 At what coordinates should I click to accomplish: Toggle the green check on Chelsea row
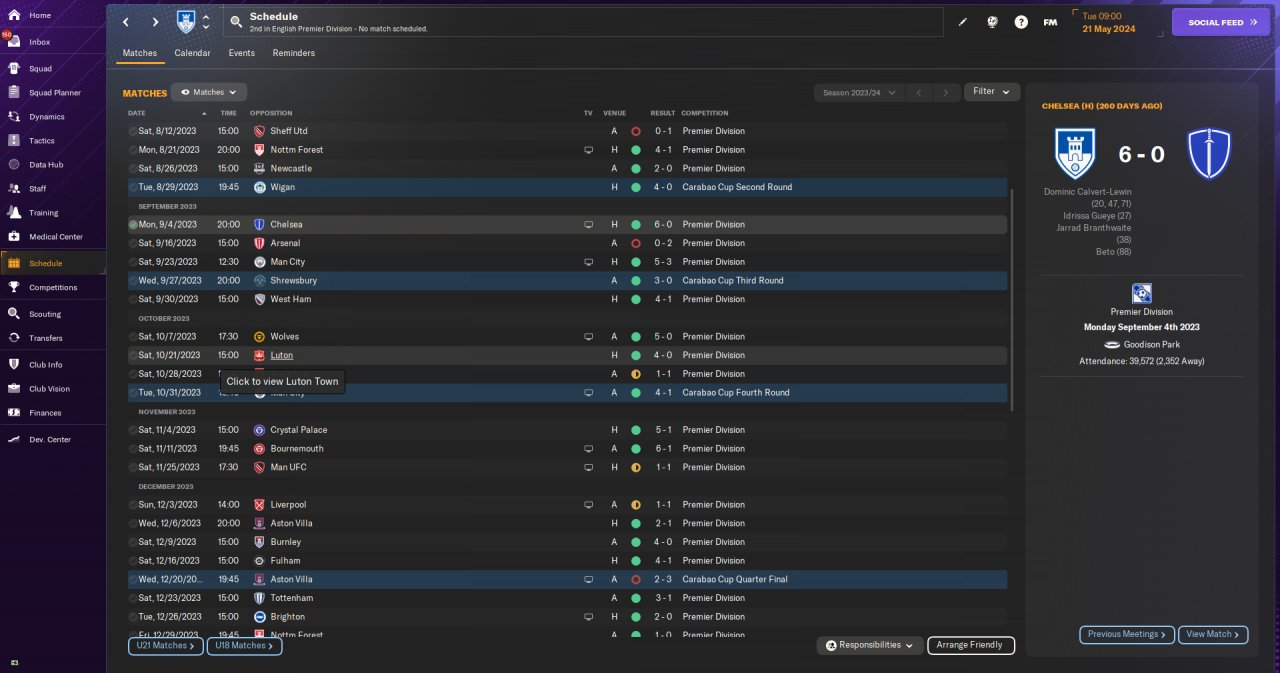[x=133, y=225]
